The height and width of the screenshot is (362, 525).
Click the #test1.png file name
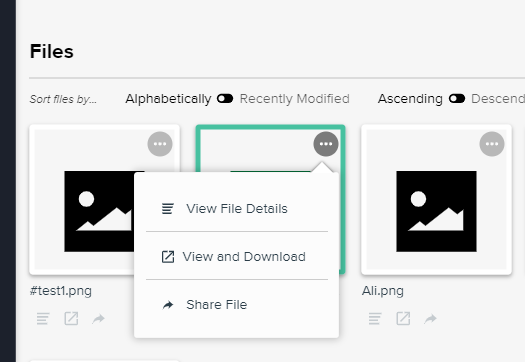coord(61,291)
